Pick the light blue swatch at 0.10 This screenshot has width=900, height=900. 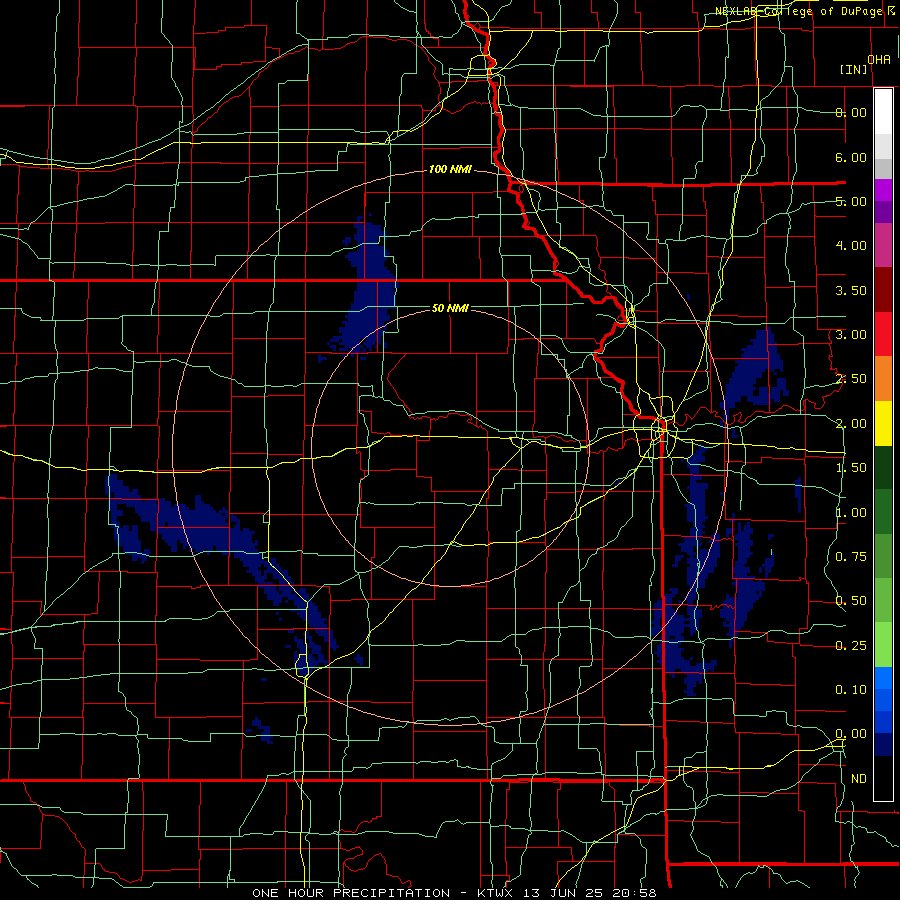[883, 678]
